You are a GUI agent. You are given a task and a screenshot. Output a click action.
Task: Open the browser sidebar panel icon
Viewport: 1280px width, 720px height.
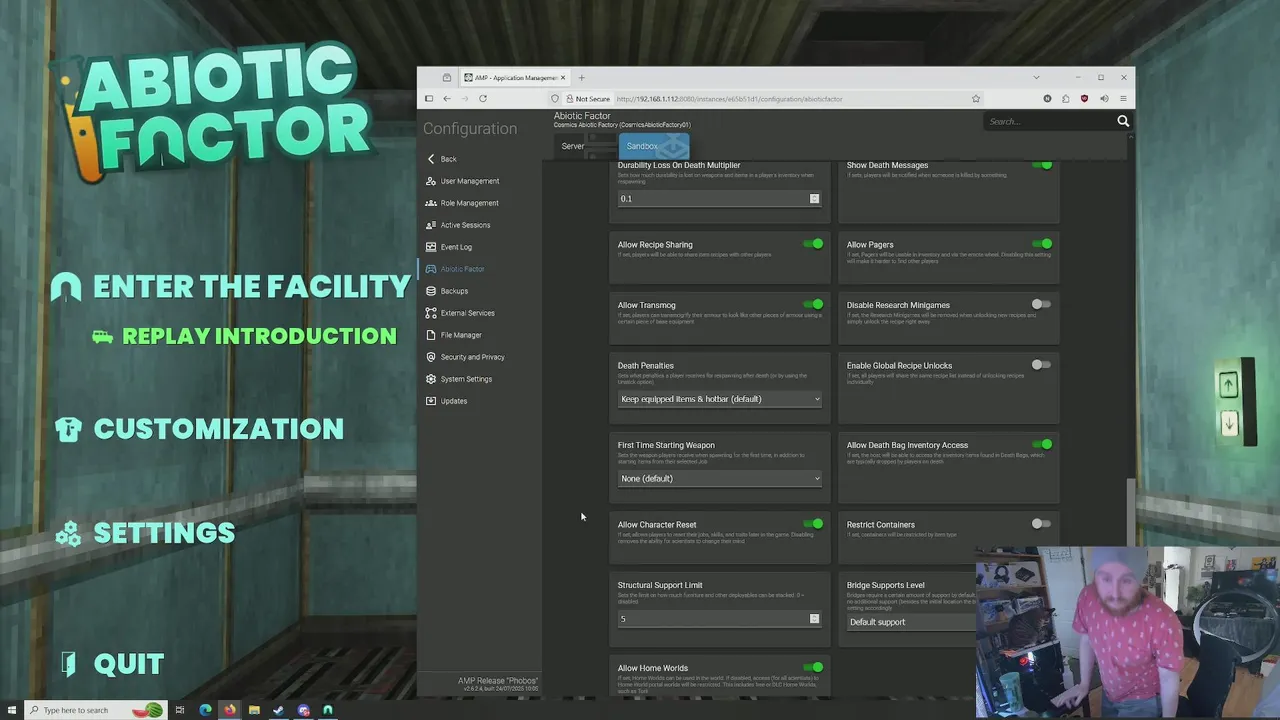[429, 98]
